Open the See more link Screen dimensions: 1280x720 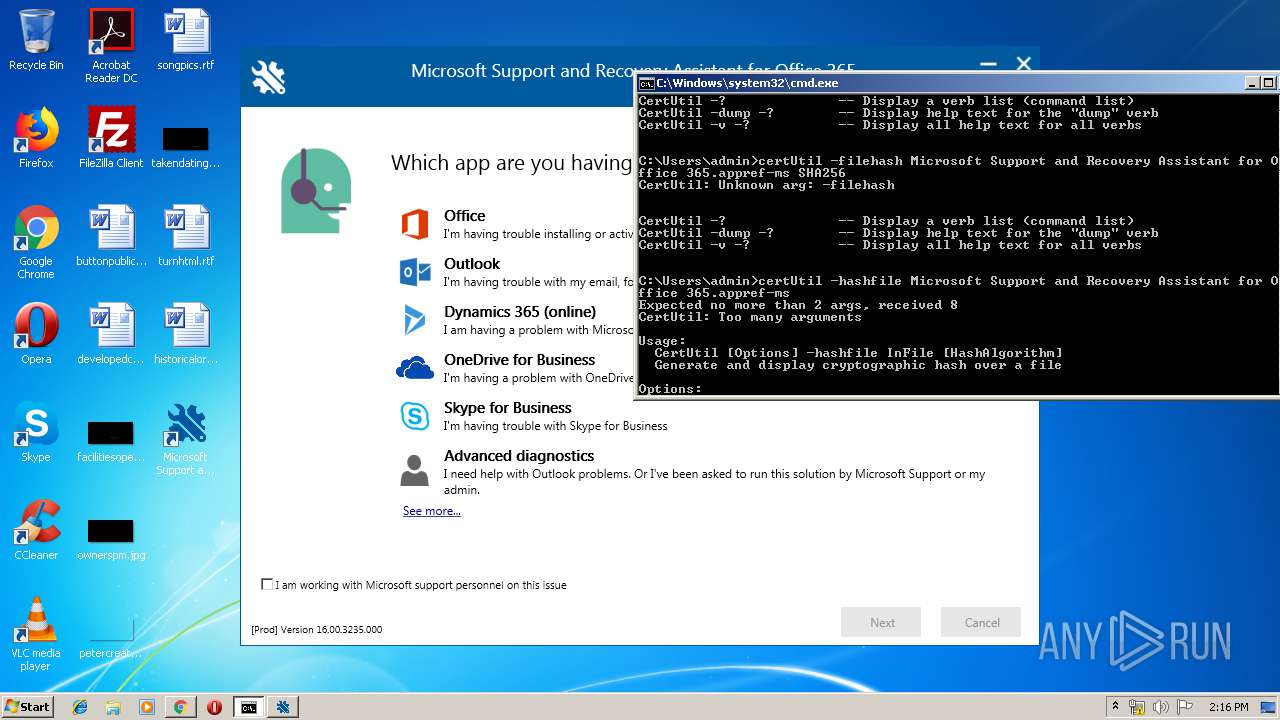pyautogui.click(x=432, y=511)
